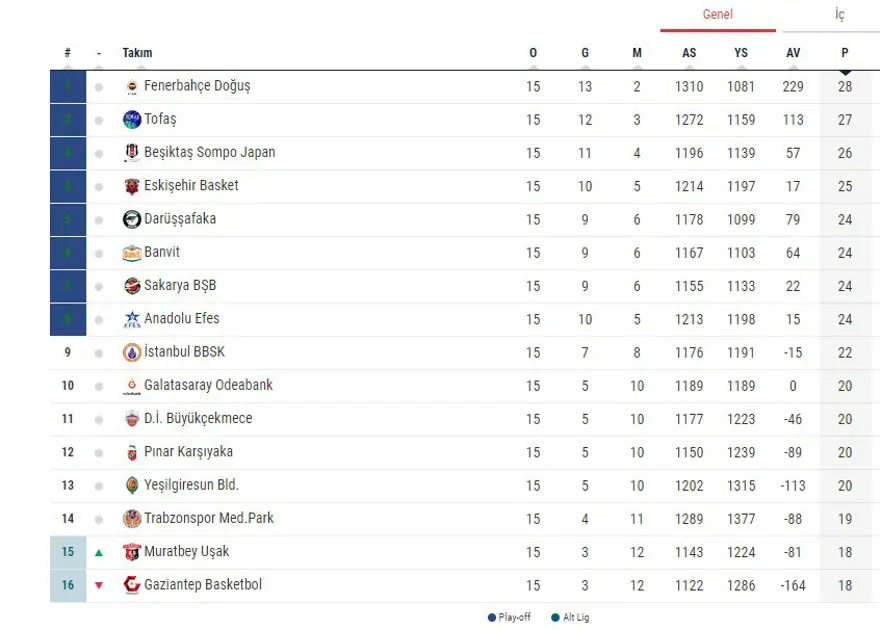880x630 pixels.
Task: Click the Fenerbahçe Doğuş team logo
Action: [132, 87]
